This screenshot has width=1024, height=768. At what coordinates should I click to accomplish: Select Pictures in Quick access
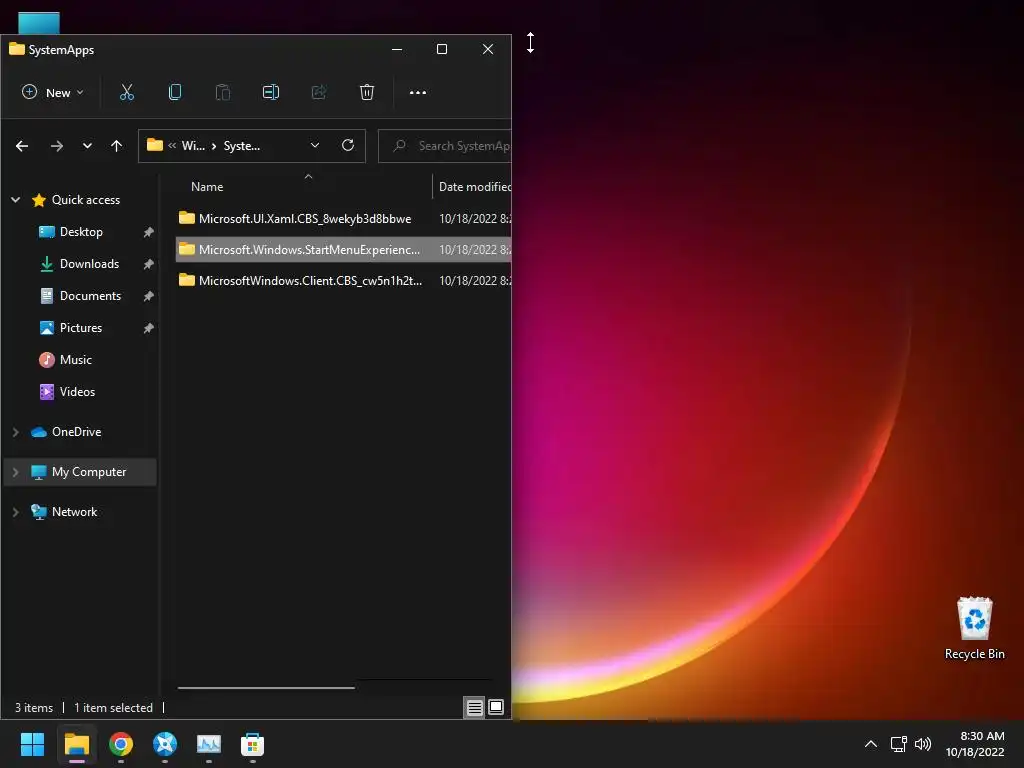(x=81, y=328)
